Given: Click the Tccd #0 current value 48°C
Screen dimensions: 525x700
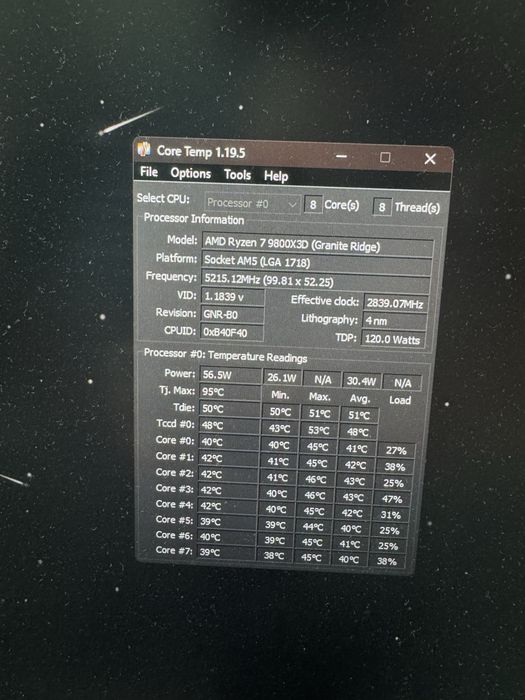Looking at the screenshot, I should coord(229,425).
